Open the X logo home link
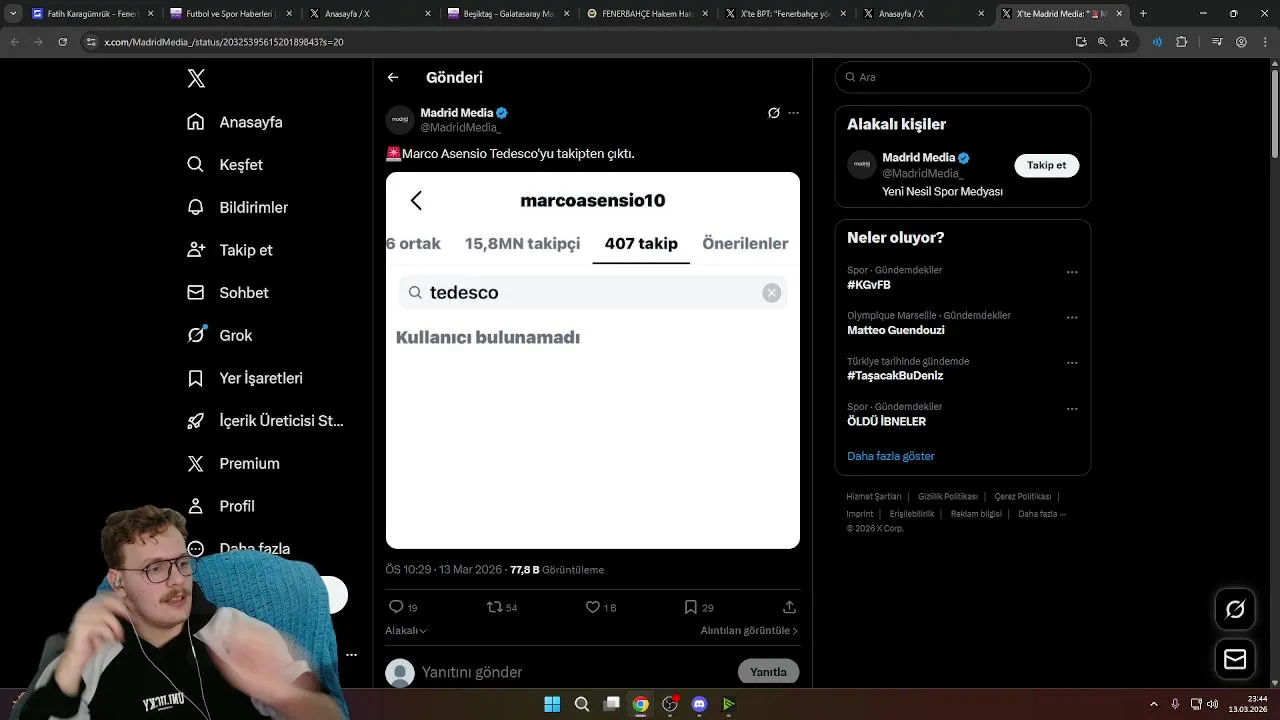1280x720 pixels. tap(196, 79)
